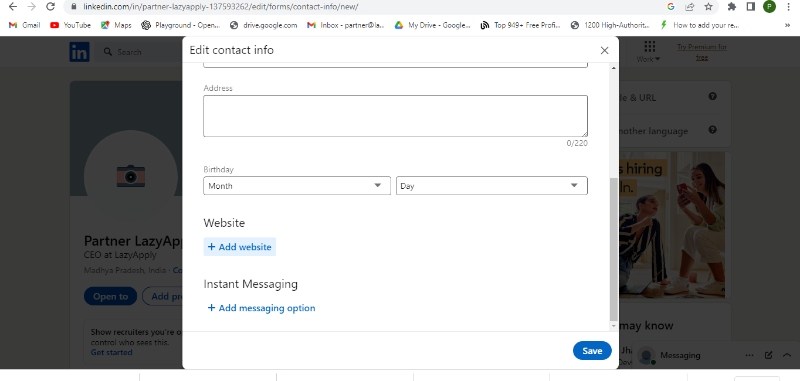Open My Drive - Google bookmark

[433, 25]
